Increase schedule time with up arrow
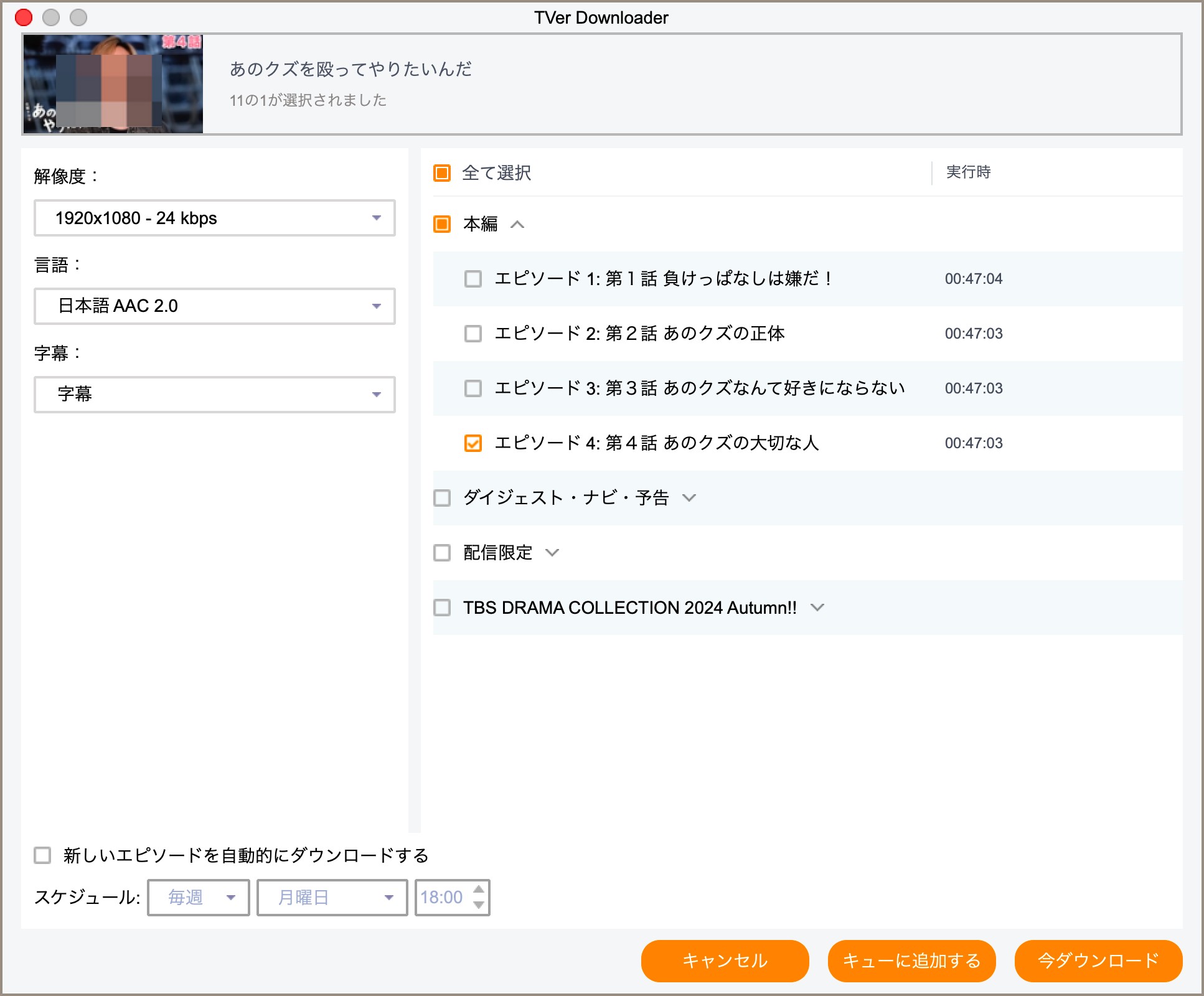Screen dimensions: 1204x996 (x=479, y=890)
